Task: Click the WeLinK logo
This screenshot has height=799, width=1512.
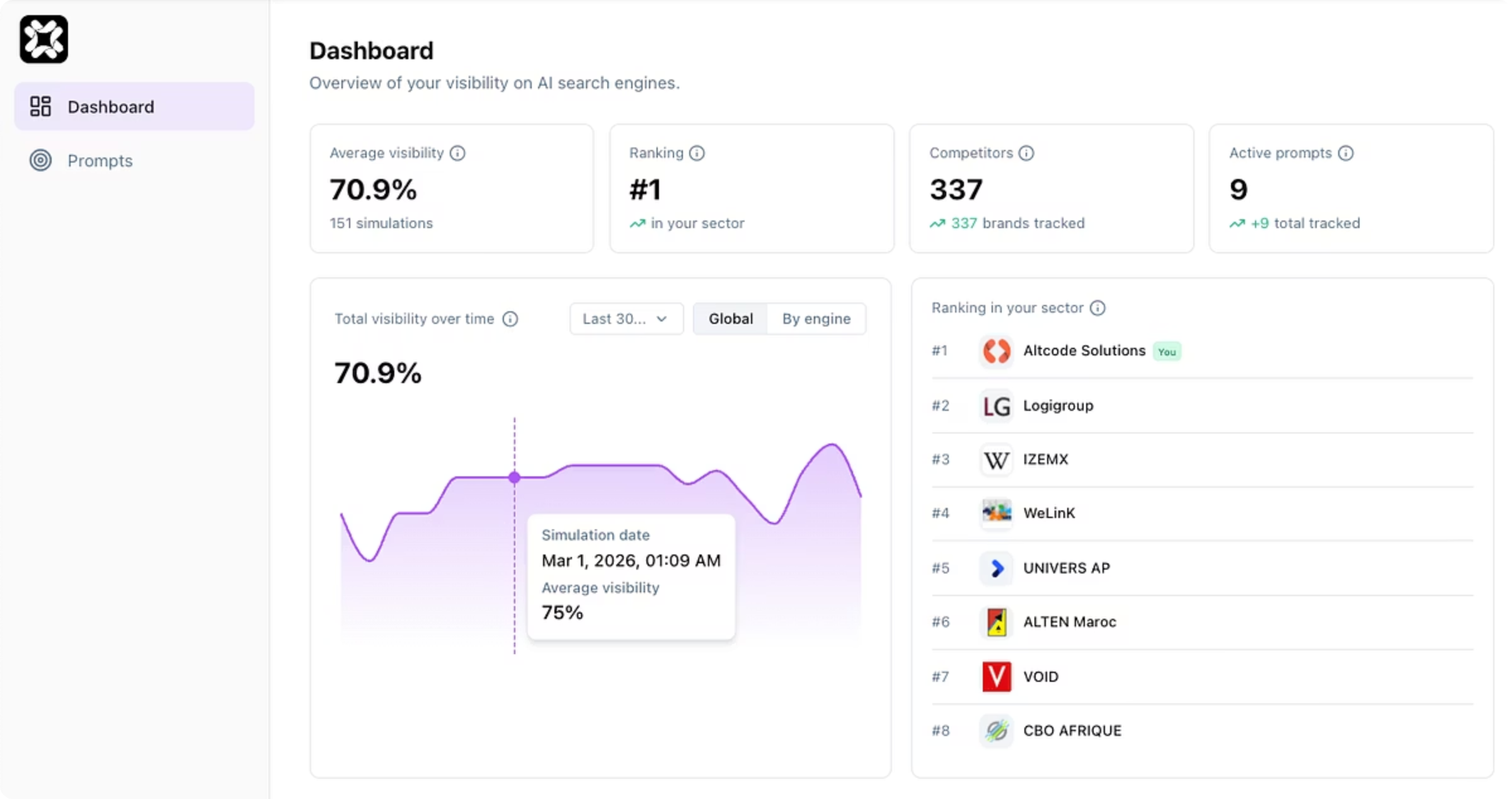Action: tap(997, 513)
